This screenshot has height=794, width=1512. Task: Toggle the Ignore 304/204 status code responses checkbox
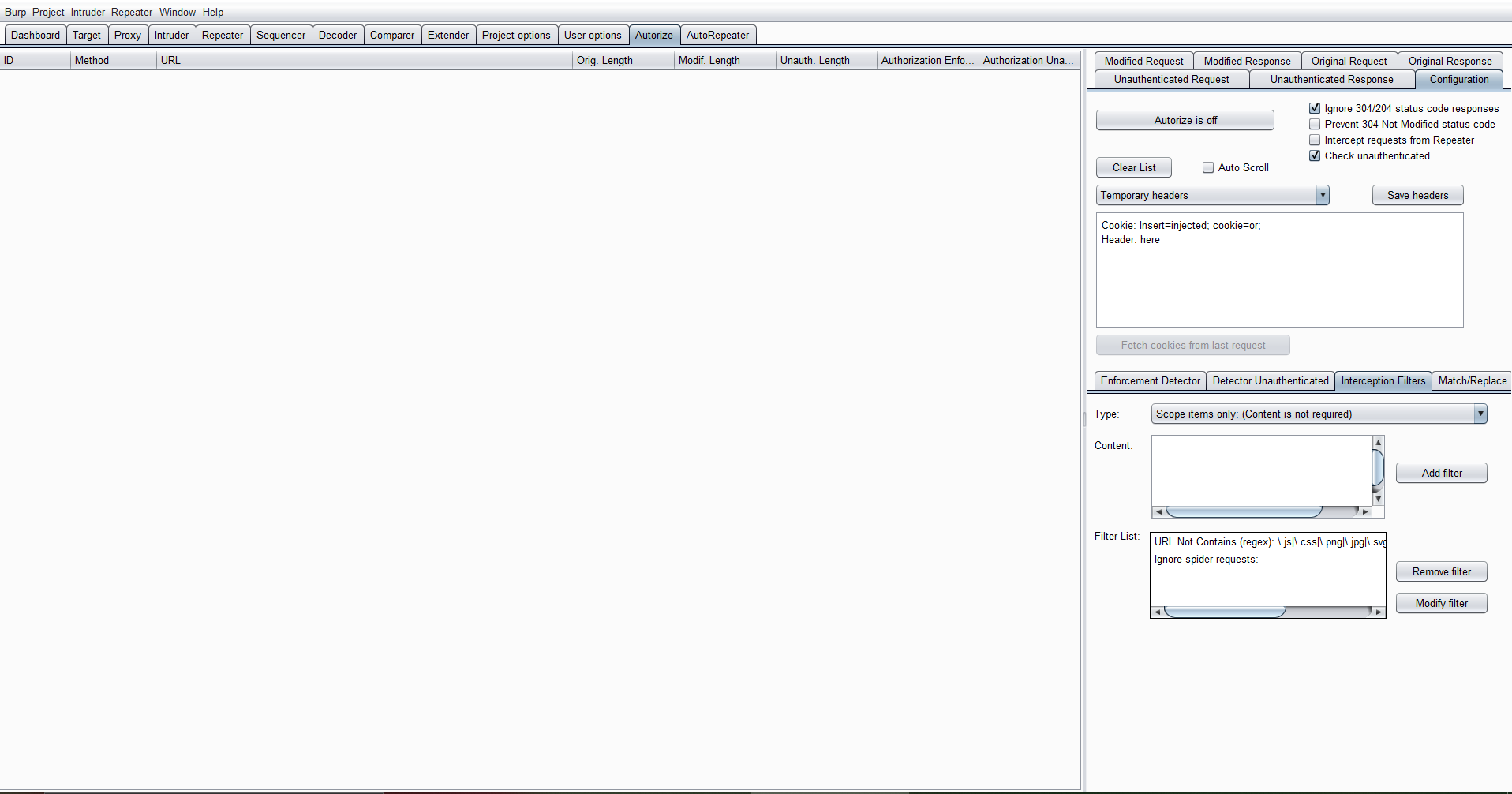point(1315,108)
